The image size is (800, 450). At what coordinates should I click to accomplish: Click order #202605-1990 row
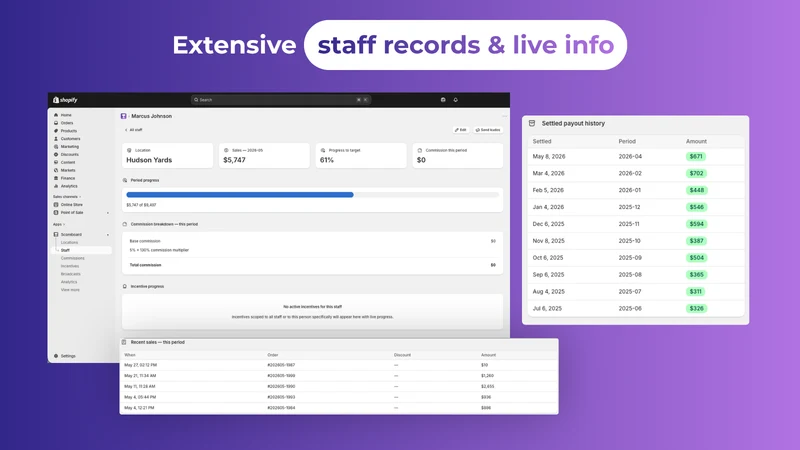pyautogui.click(x=339, y=387)
